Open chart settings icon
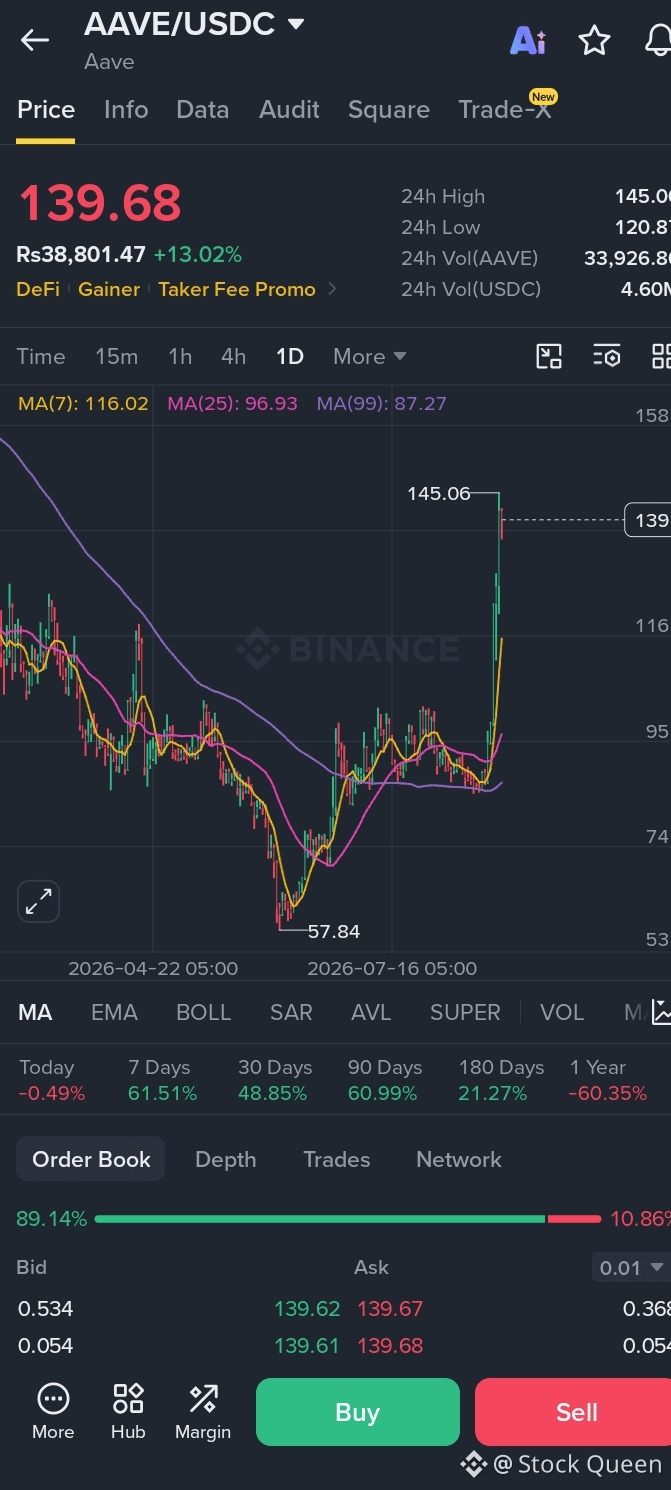The image size is (671, 1490). click(x=606, y=356)
